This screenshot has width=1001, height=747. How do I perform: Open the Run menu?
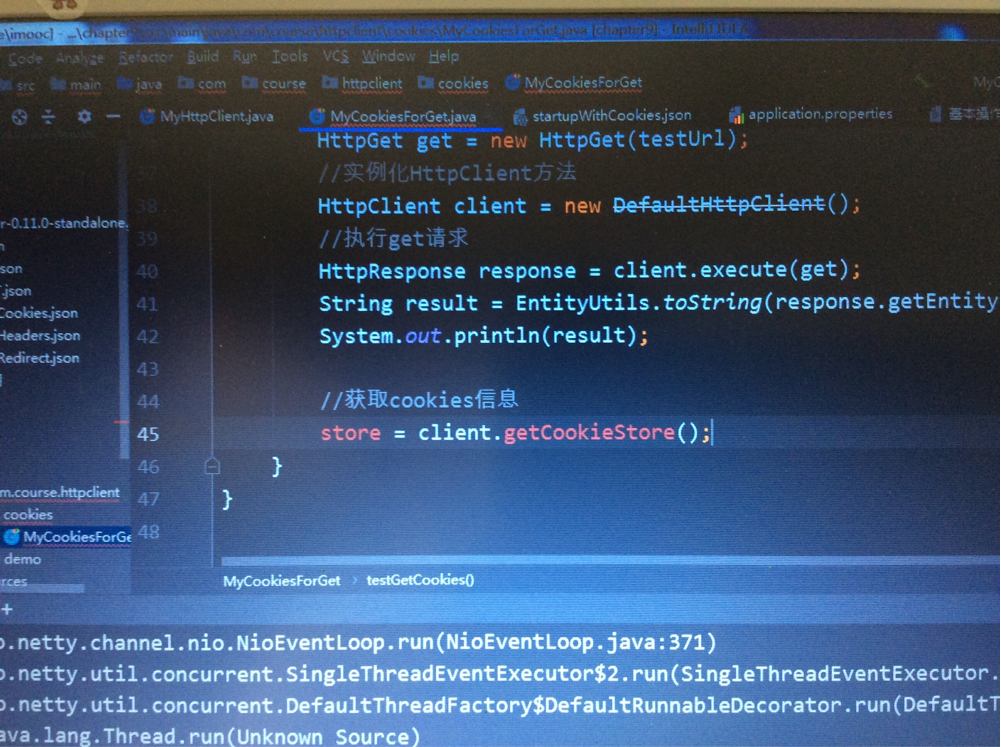245,57
